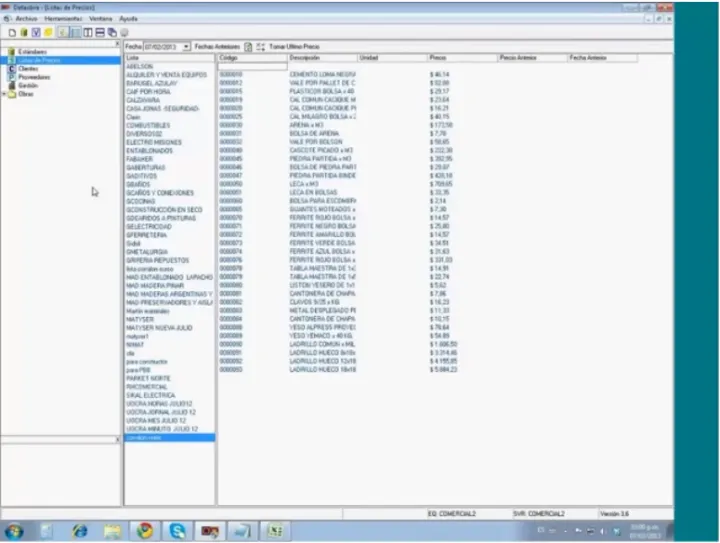The image size is (720, 543).
Task: Select Gestión in the navigation tree
Action: (26, 86)
